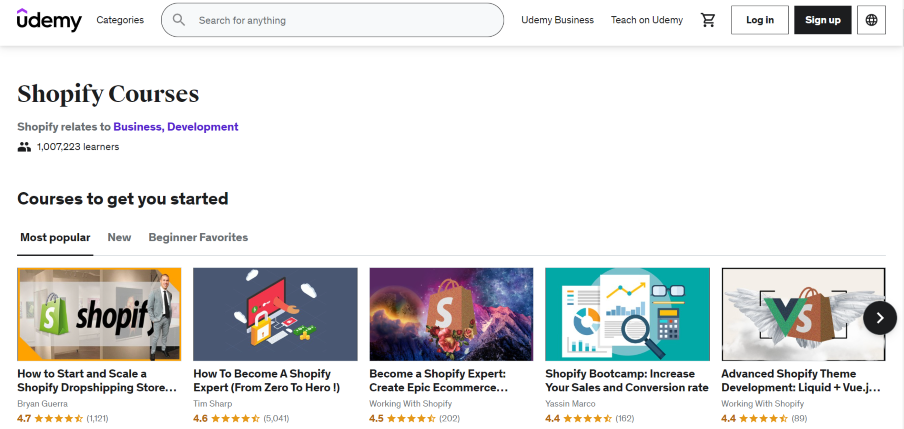Click the Log in button
Viewport: 904px width, 429px height.
760,20
